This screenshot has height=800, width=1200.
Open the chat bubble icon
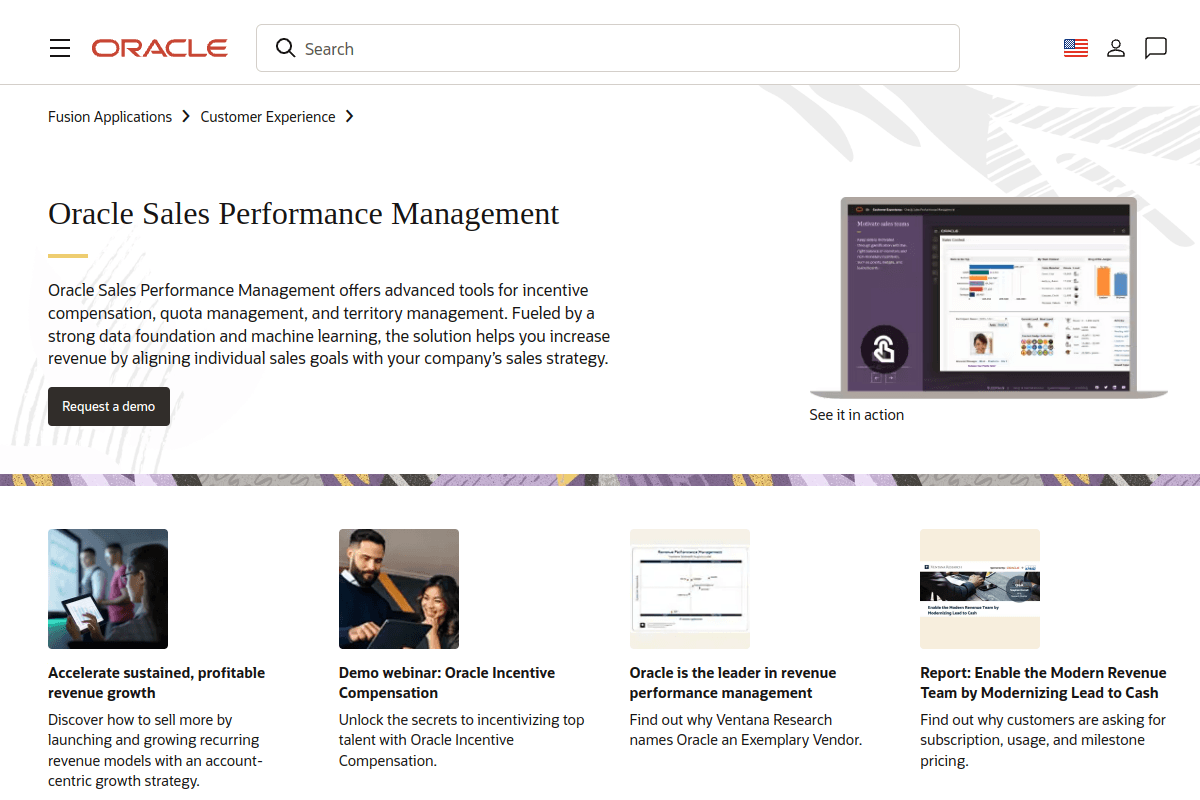pos(1156,48)
